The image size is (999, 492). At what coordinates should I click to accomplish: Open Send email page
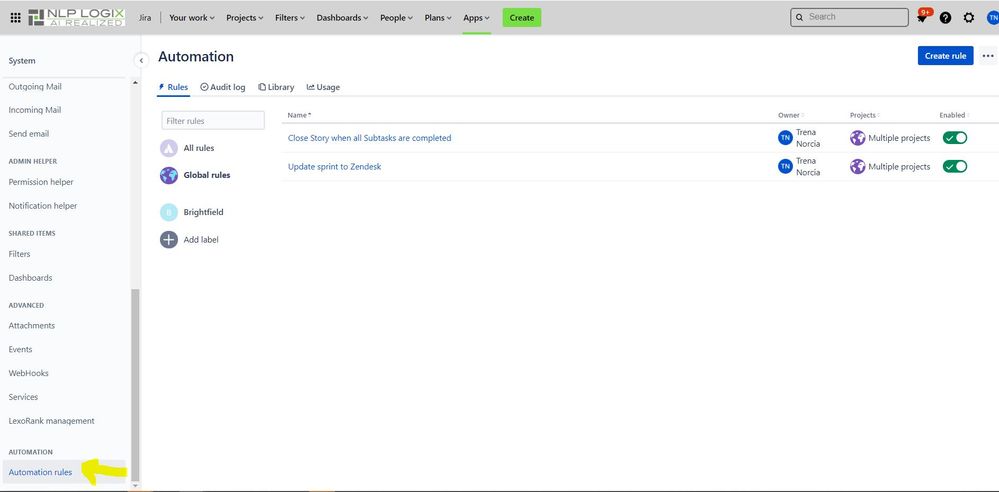(x=29, y=134)
